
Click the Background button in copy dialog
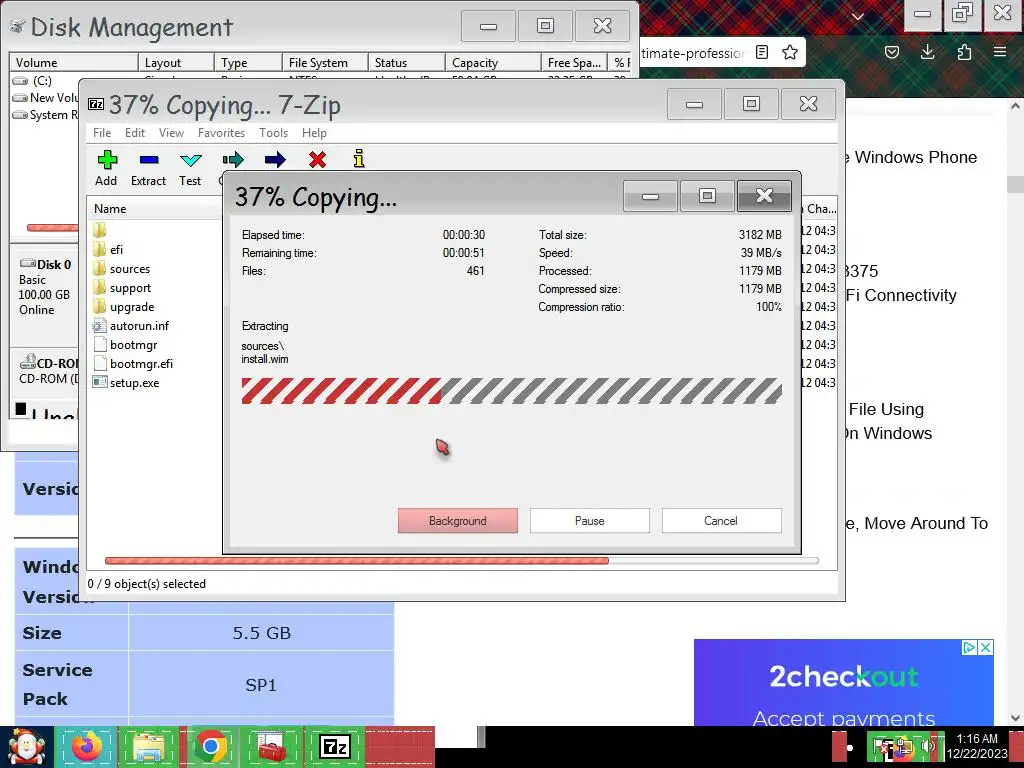click(x=458, y=520)
